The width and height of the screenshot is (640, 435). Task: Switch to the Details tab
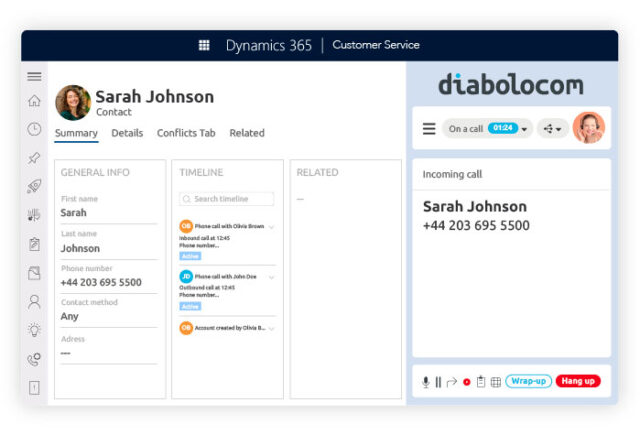tap(127, 133)
